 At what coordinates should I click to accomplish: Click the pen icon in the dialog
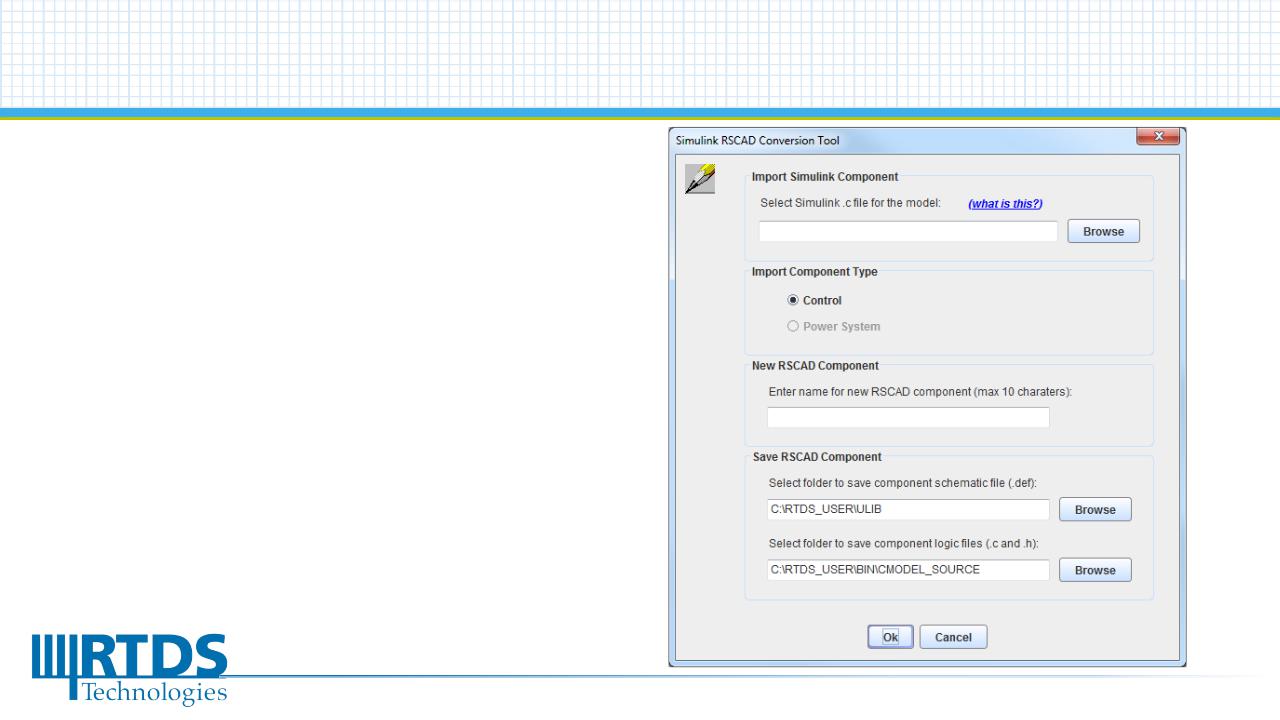pyautogui.click(x=700, y=177)
